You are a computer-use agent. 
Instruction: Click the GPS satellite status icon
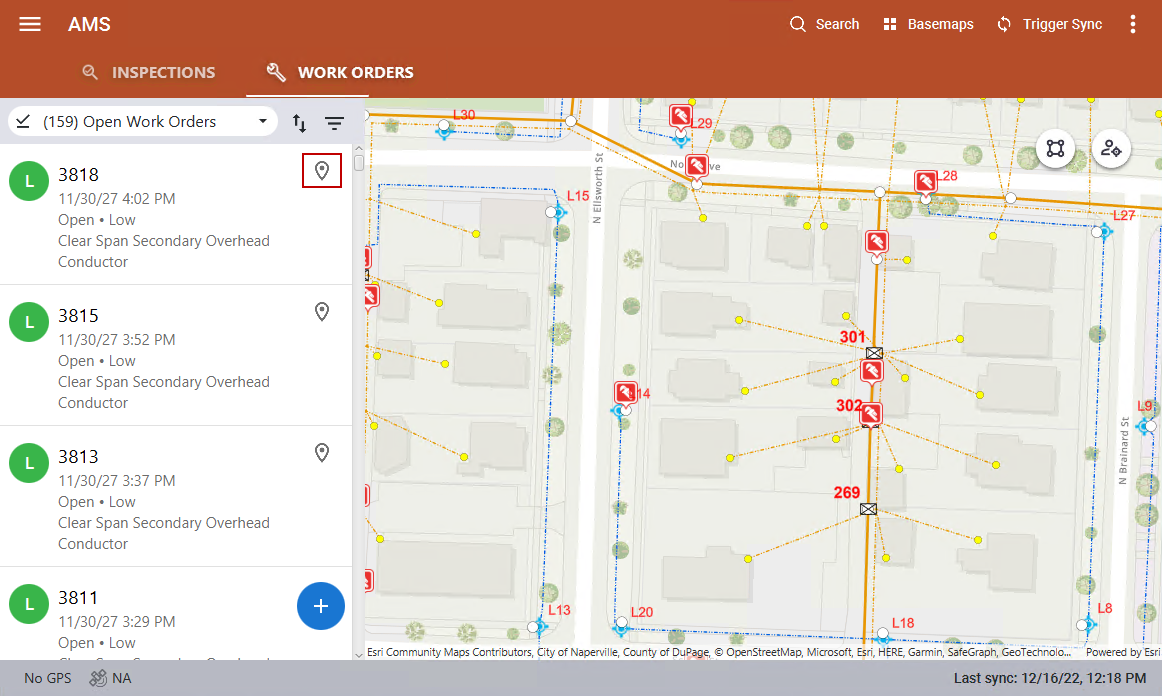[x=98, y=678]
